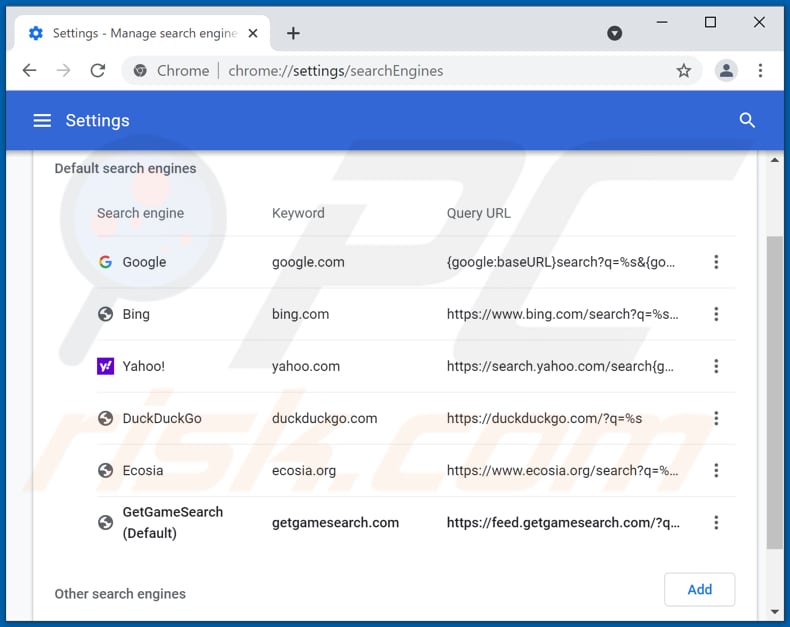Open more actions menu for Google row

pyautogui.click(x=716, y=262)
